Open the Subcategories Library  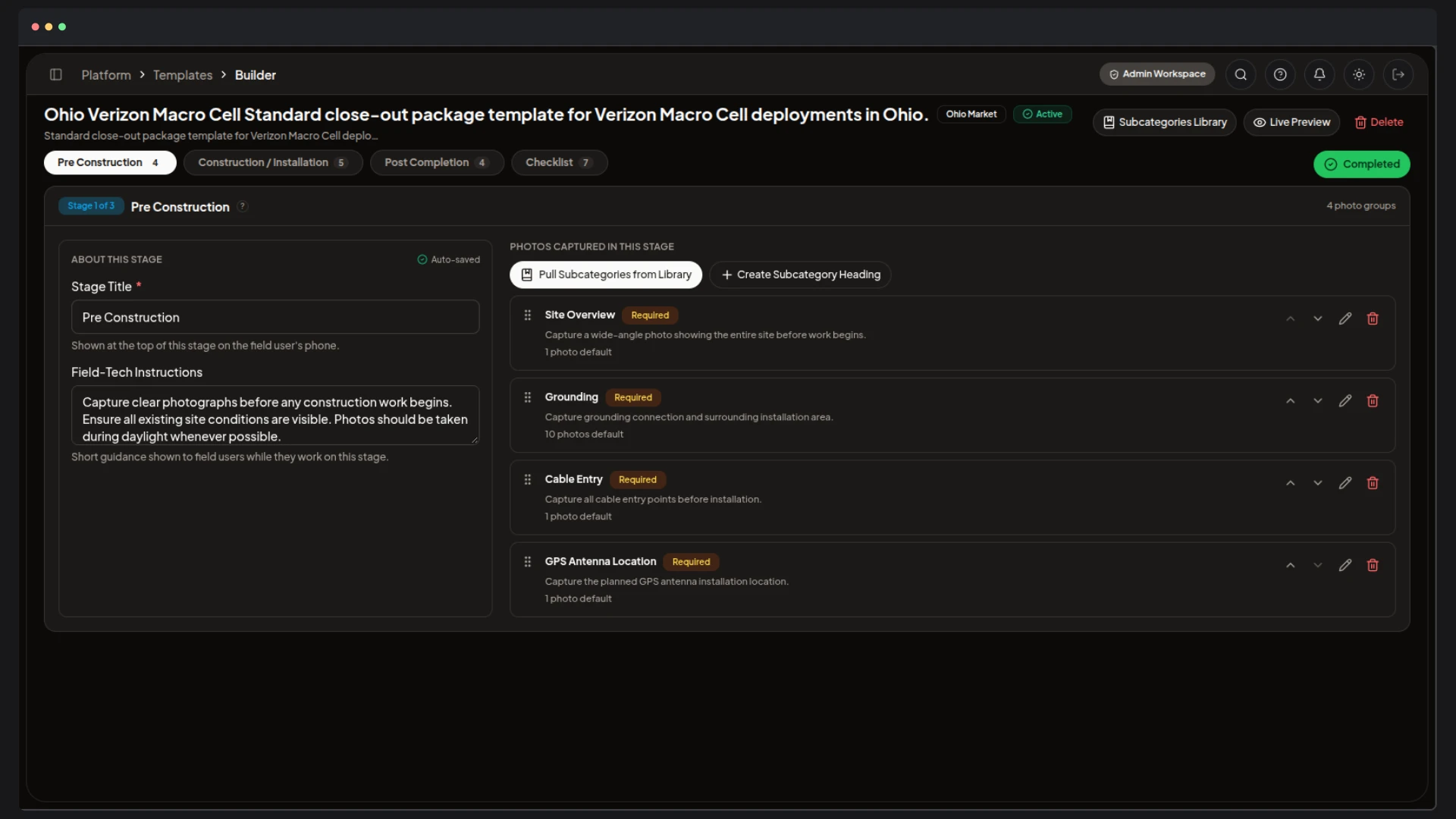pyautogui.click(x=1164, y=122)
